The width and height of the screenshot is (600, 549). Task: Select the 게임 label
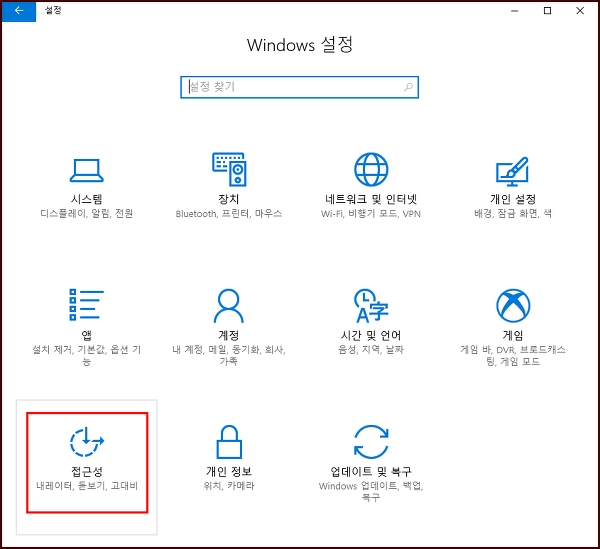[513, 335]
